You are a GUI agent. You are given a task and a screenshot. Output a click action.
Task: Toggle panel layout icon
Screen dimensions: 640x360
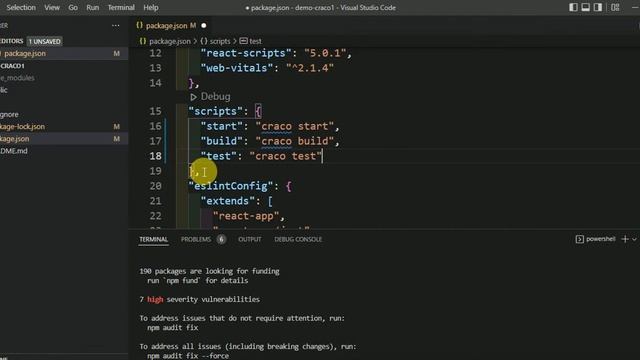pyautogui.click(x=585, y=7)
